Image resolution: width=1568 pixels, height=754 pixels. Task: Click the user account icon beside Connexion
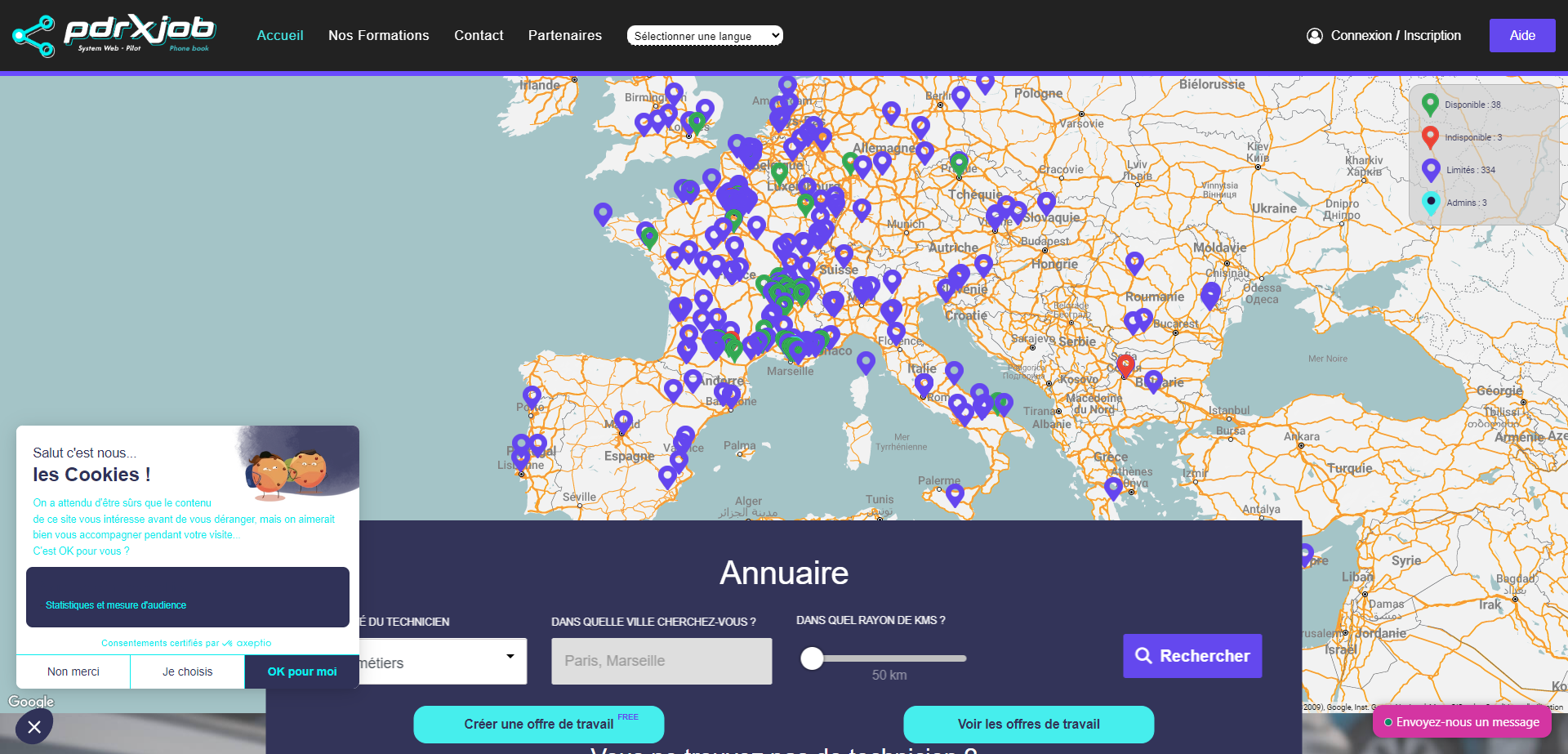[x=1314, y=36]
